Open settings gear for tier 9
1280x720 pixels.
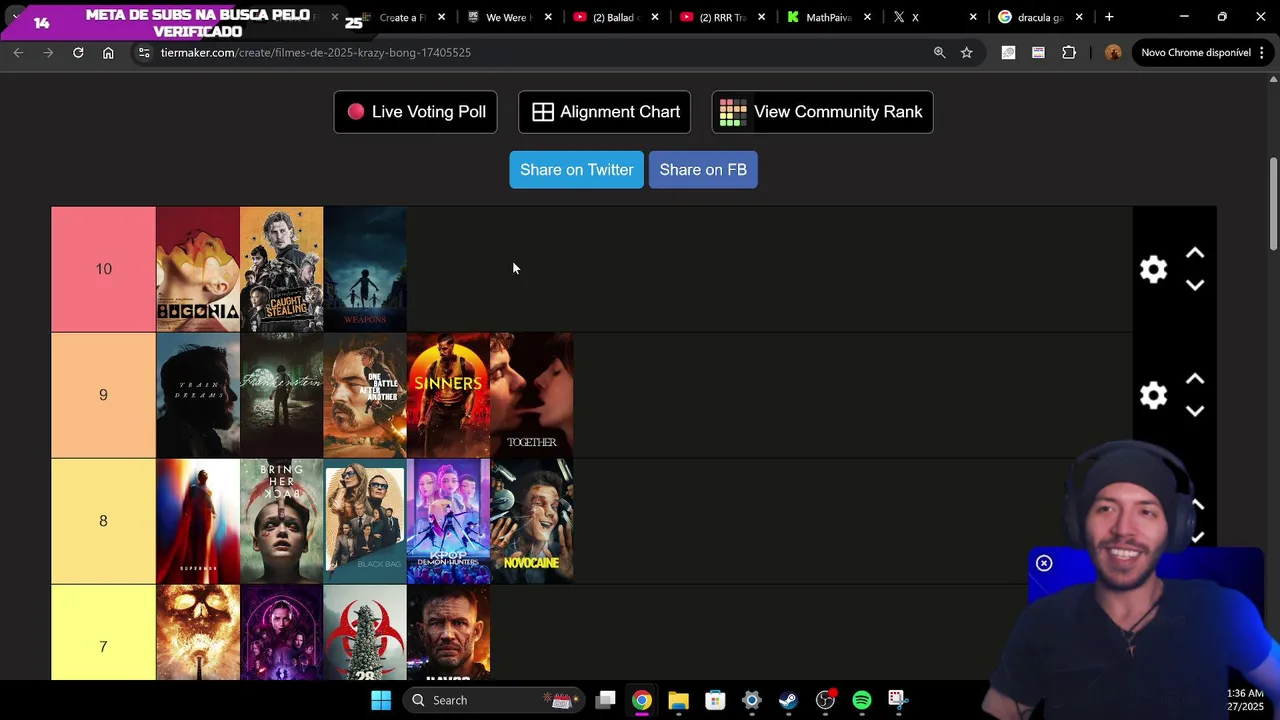[x=1153, y=395]
